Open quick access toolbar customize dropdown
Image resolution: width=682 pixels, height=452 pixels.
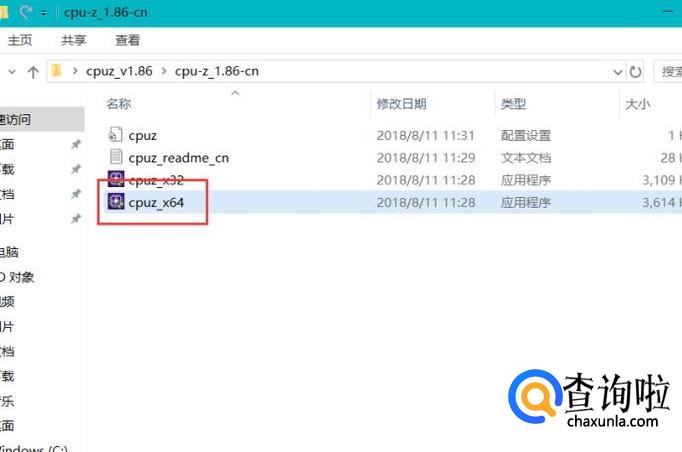tap(43, 13)
